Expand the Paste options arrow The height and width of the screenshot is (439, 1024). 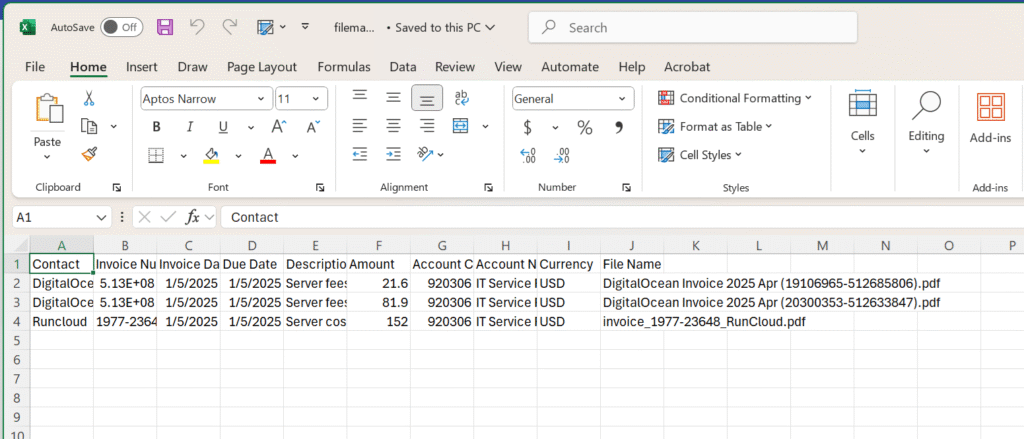click(x=47, y=157)
